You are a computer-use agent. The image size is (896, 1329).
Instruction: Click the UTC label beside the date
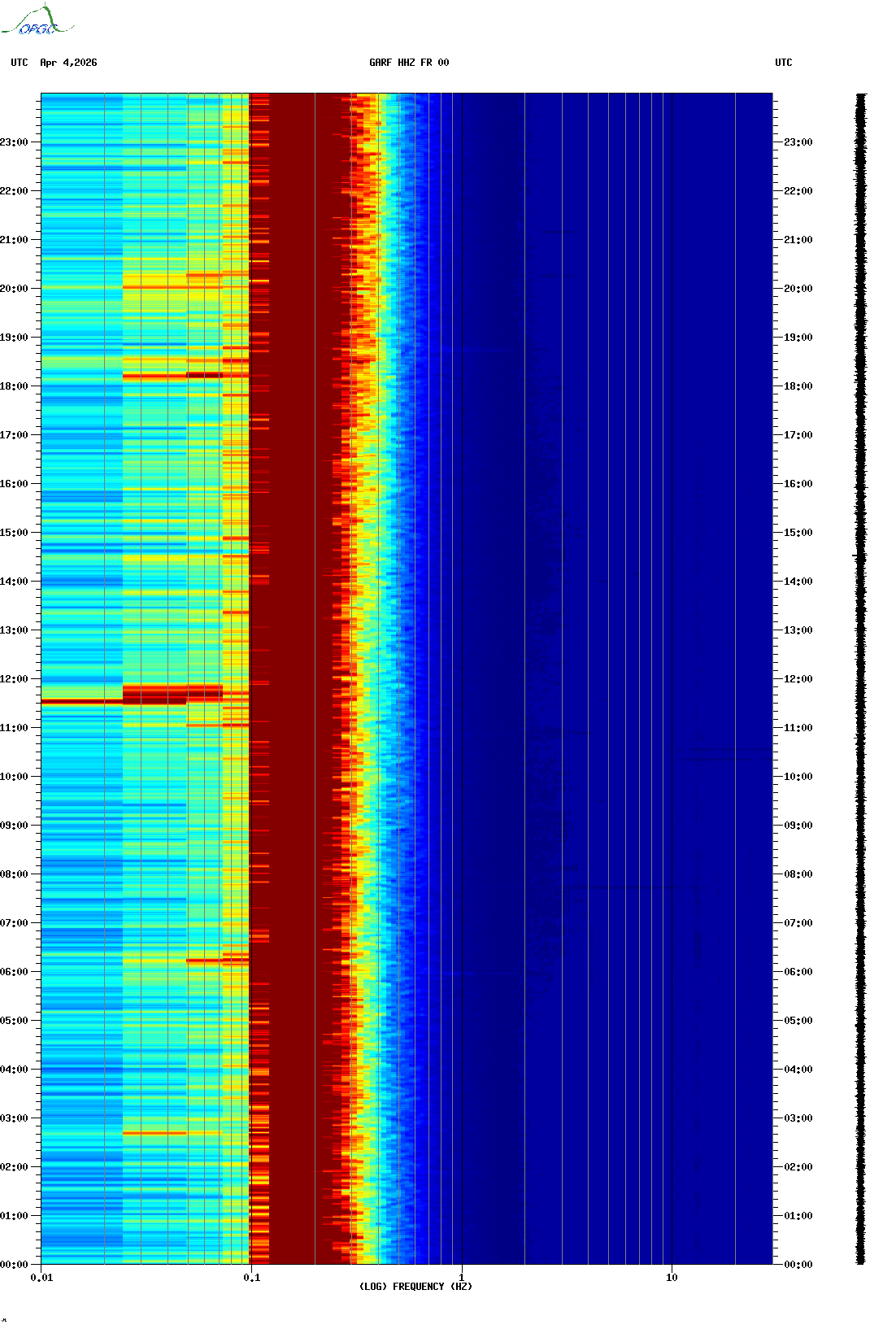[20, 63]
